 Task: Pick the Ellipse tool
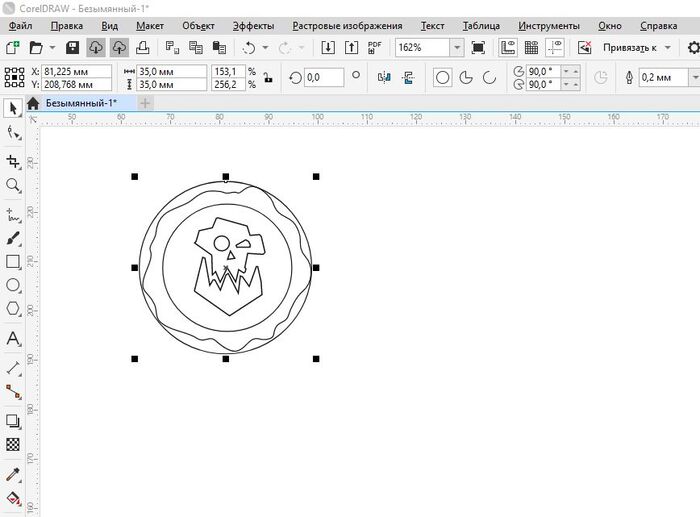(x=14, y=286)
